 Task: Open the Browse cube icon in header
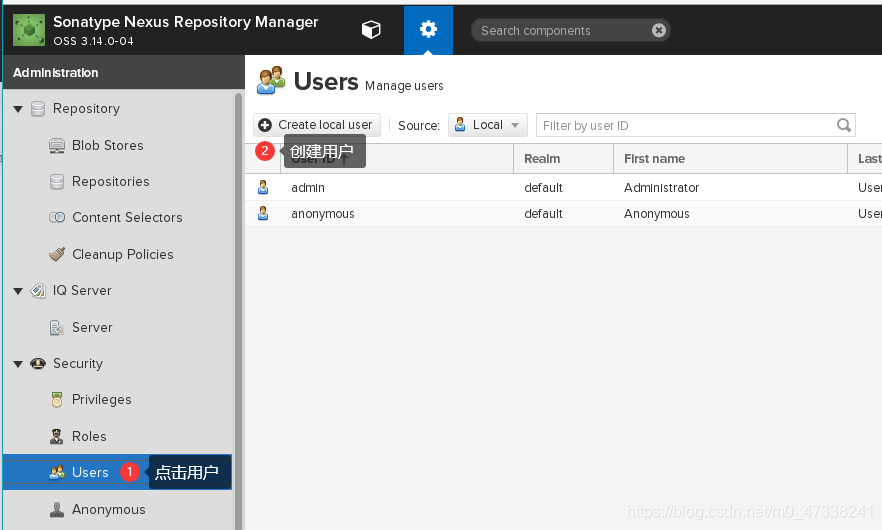pyautogui.click(x=371, y=30)
